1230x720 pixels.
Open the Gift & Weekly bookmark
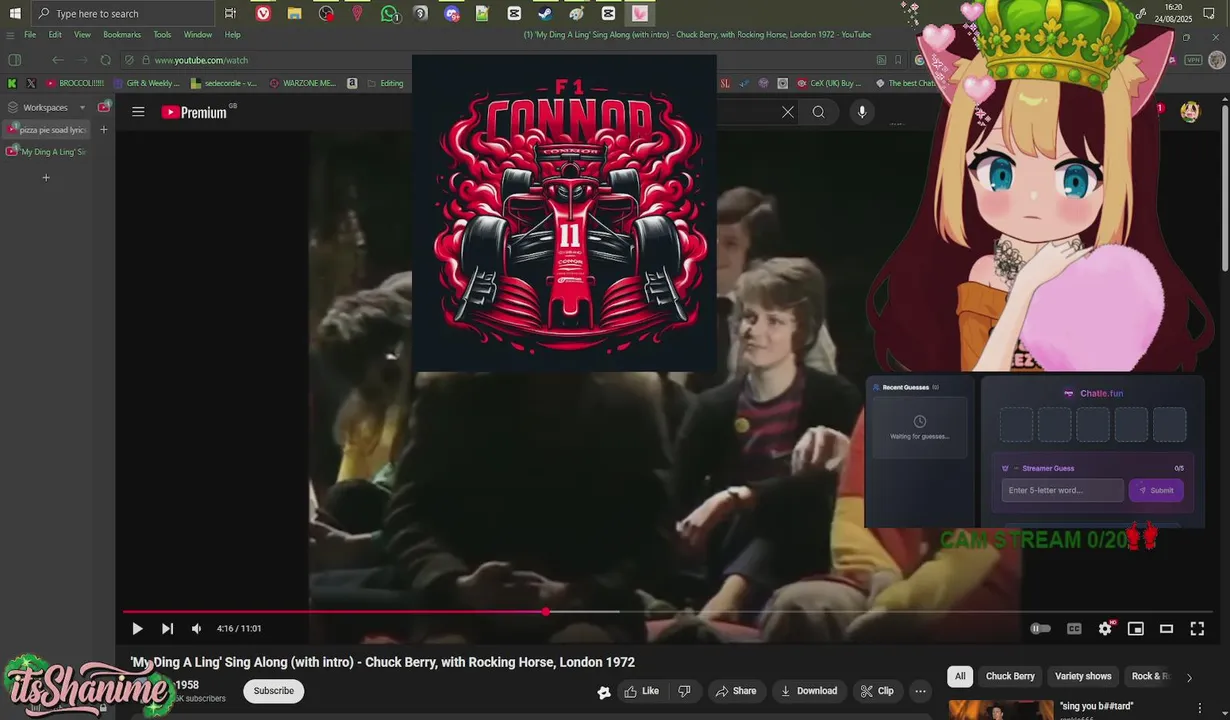coord(147,83)
